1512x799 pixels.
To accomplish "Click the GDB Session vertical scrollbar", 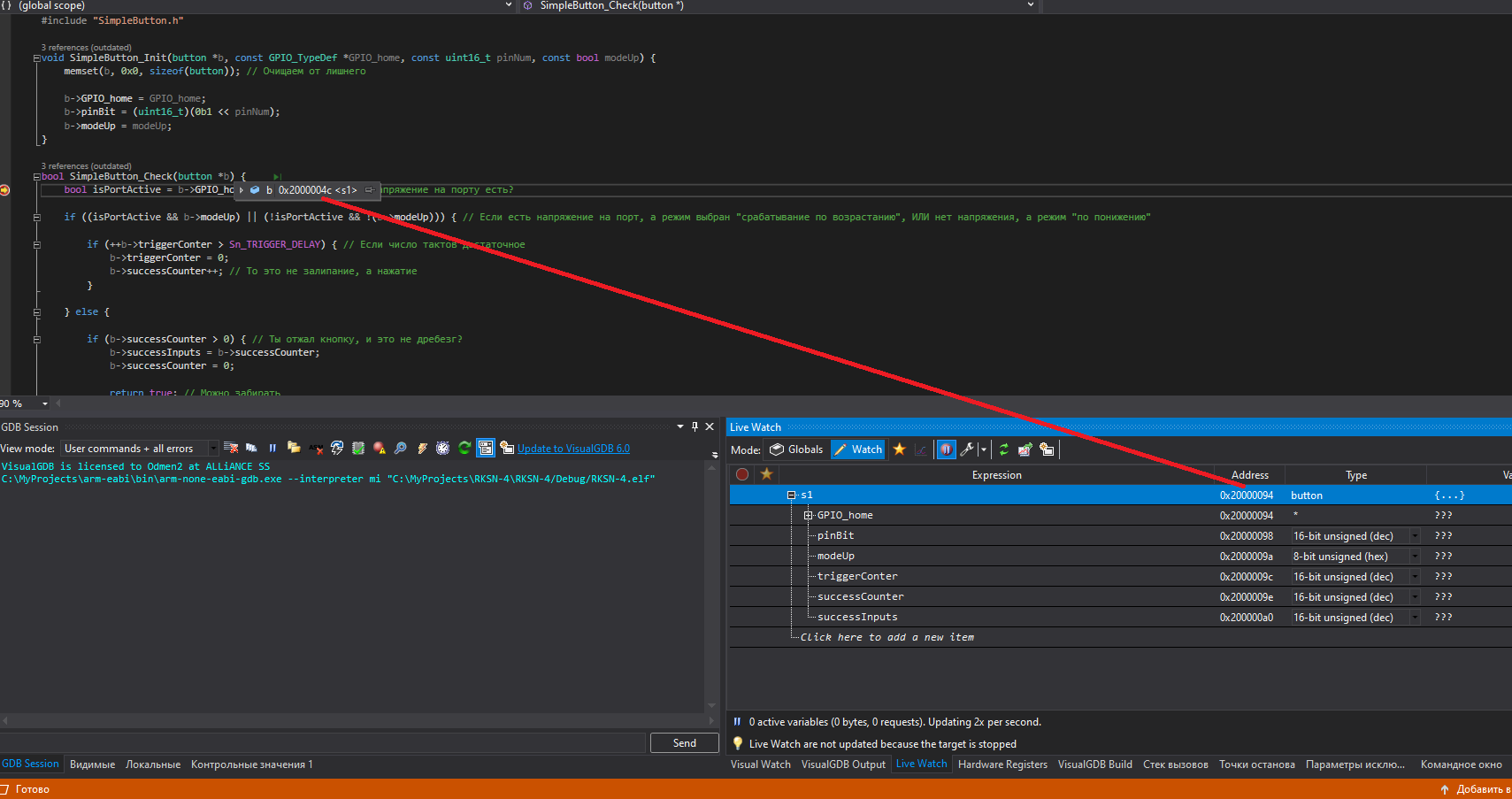I will (x=712, y=586).
